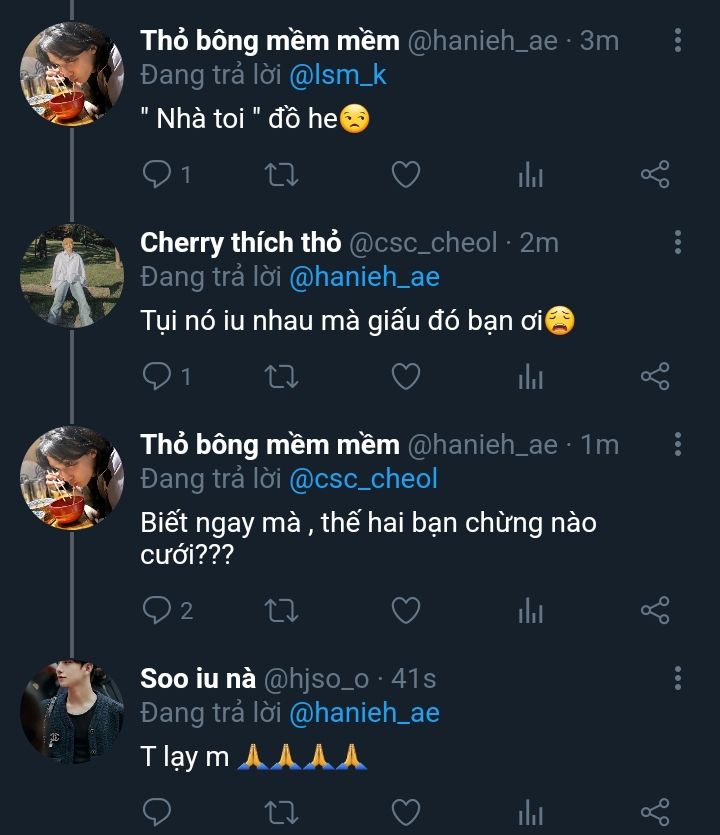Reply to Cherry thích thỏ's tweet

pos(157,376)
